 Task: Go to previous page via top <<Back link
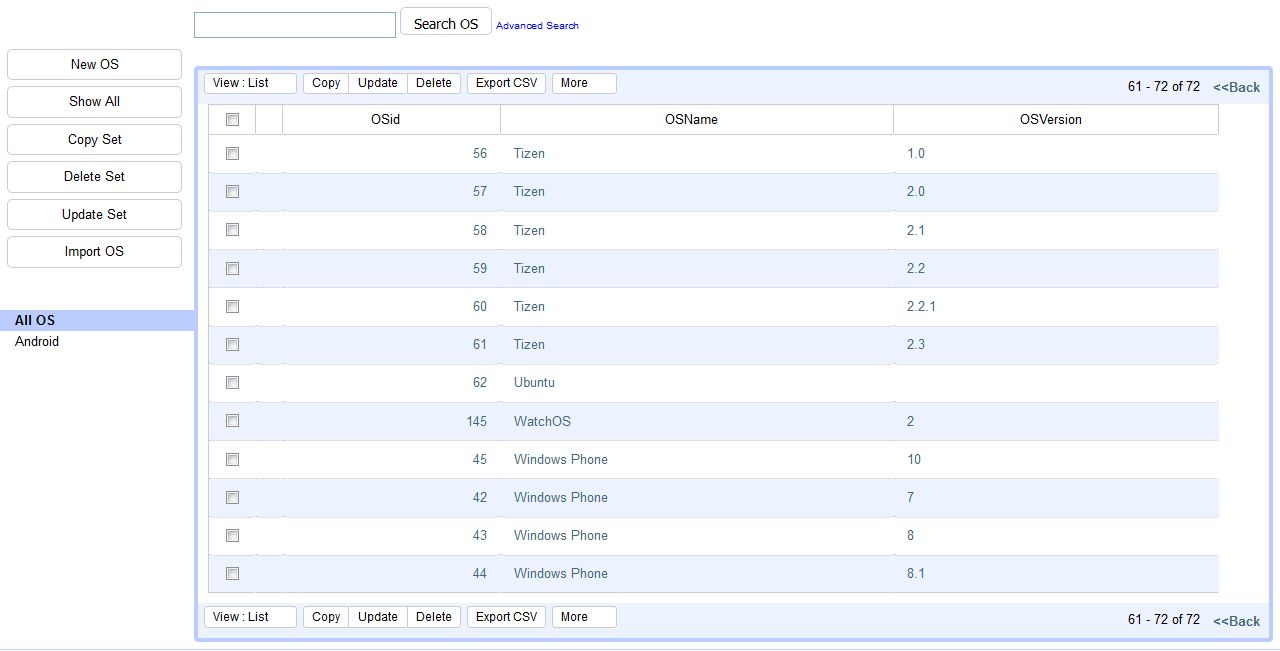tap(1236, 87)
